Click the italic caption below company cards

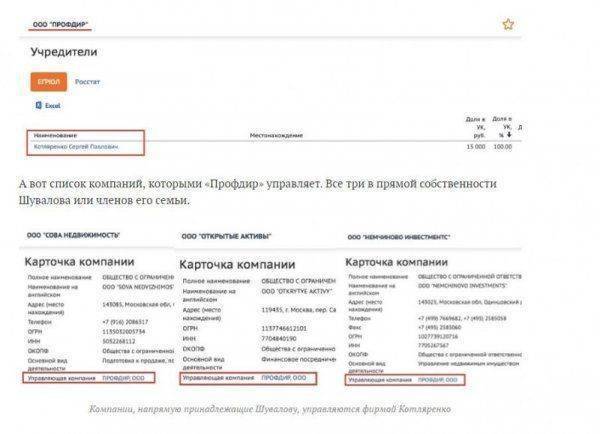pos(270,409)
